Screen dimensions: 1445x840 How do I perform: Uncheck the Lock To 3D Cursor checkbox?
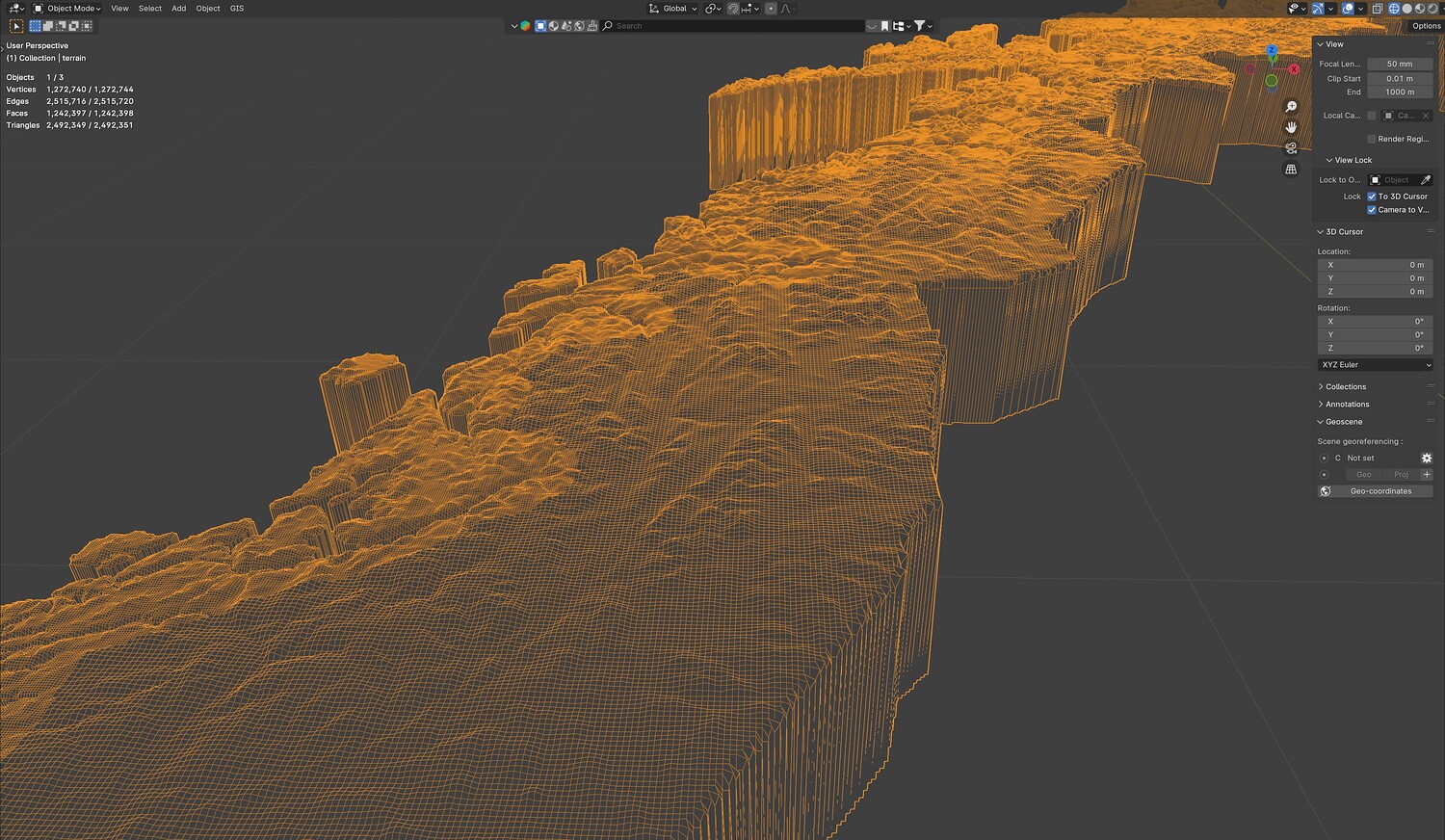(x=1372, y=197)
